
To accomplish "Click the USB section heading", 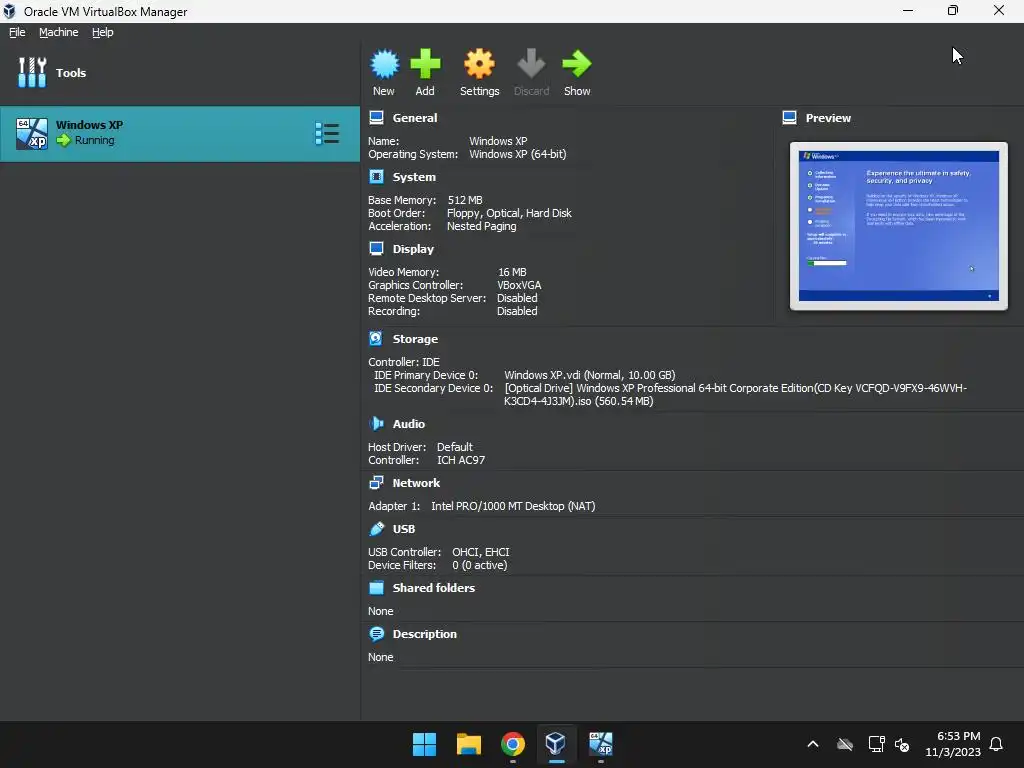I will click(404, 528).
